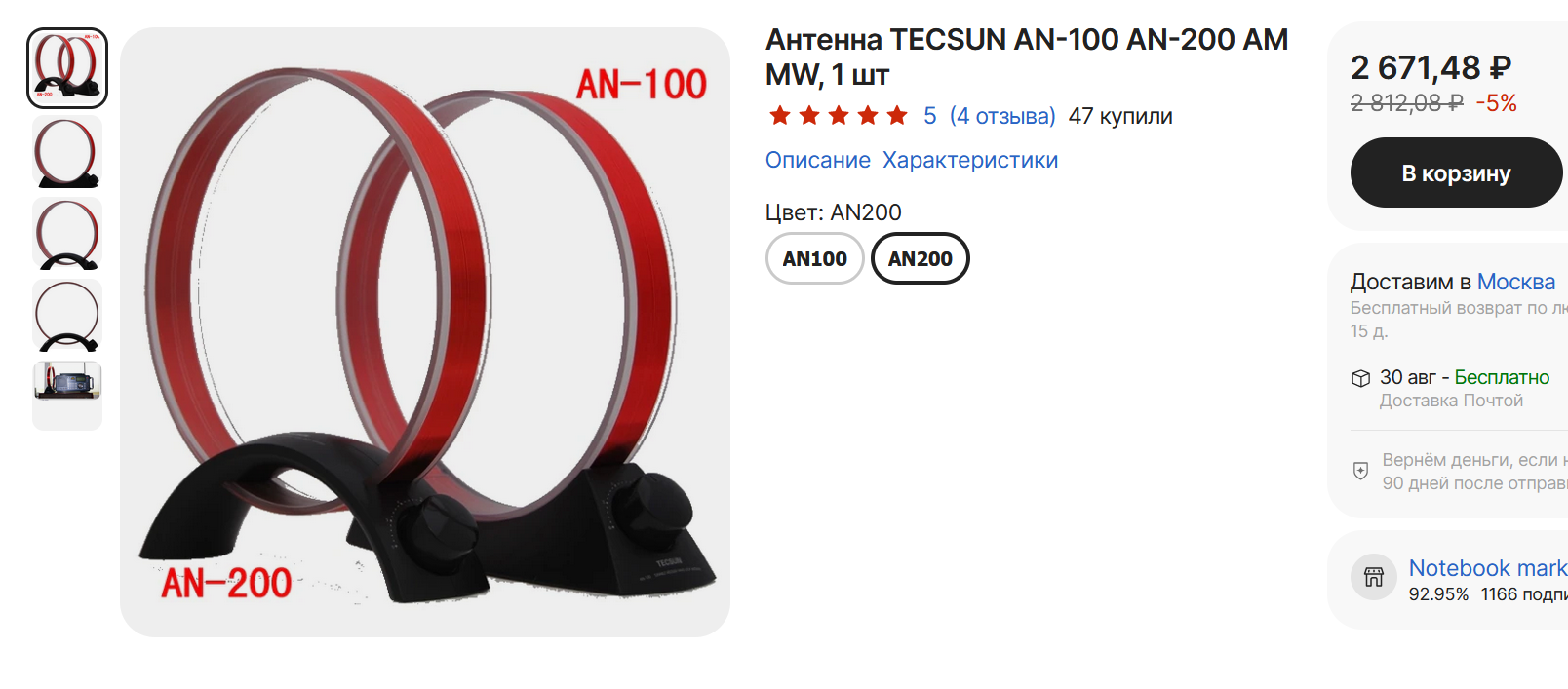Click the fifth rating star
The image size is (1568, 689).
coord(897,116)
